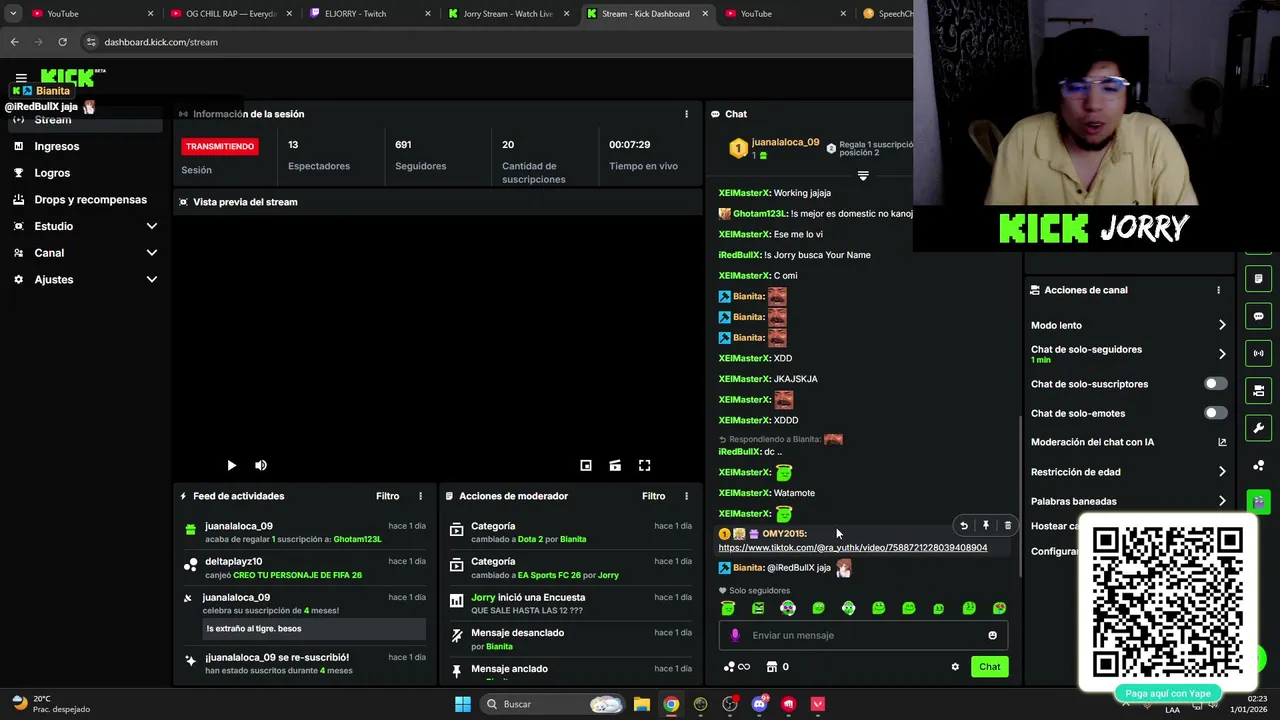Pin OMY2015's hovered chat message

pyautogui.click(x=986, y=526)
